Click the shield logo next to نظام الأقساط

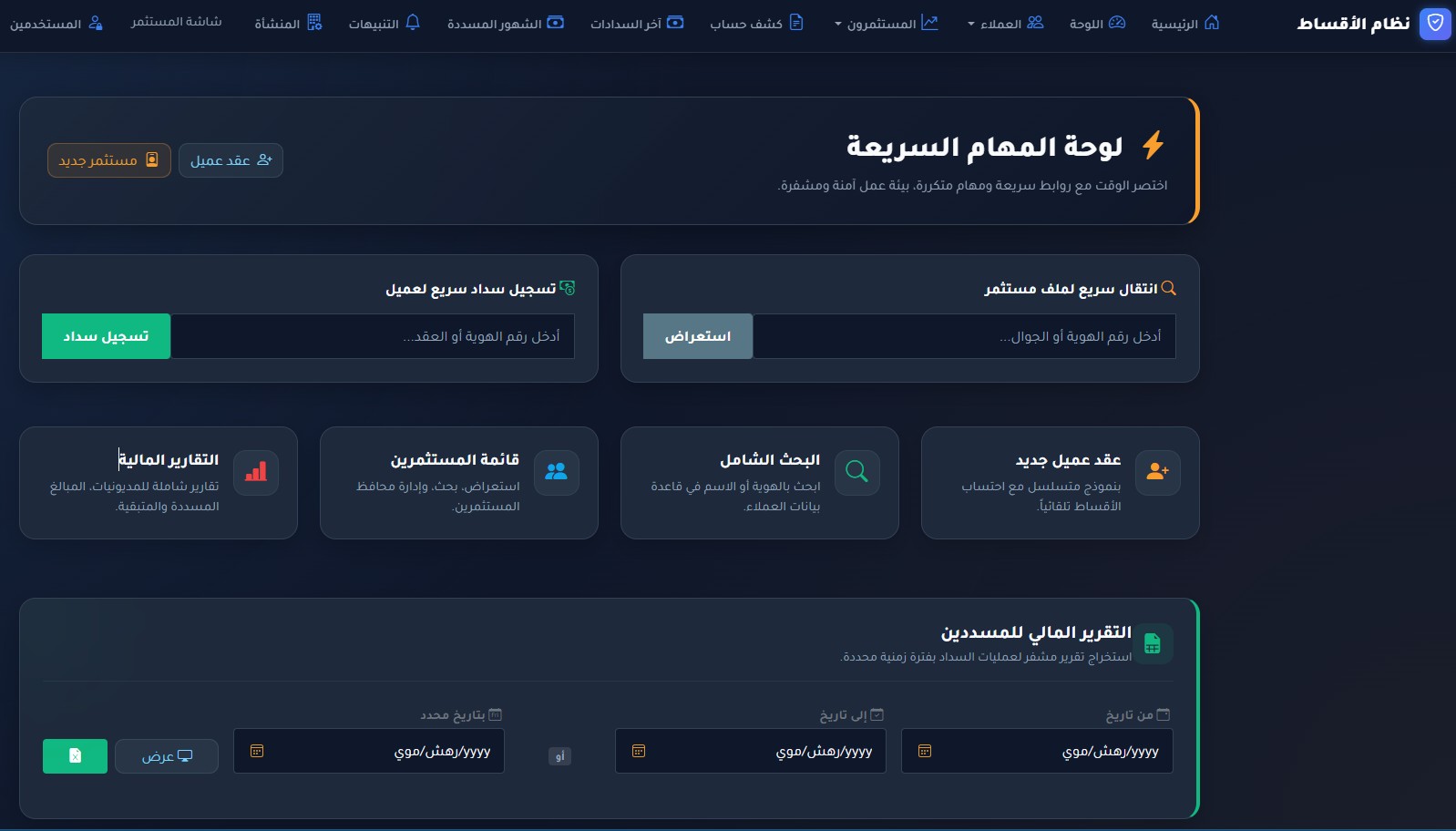(1435, 23)
